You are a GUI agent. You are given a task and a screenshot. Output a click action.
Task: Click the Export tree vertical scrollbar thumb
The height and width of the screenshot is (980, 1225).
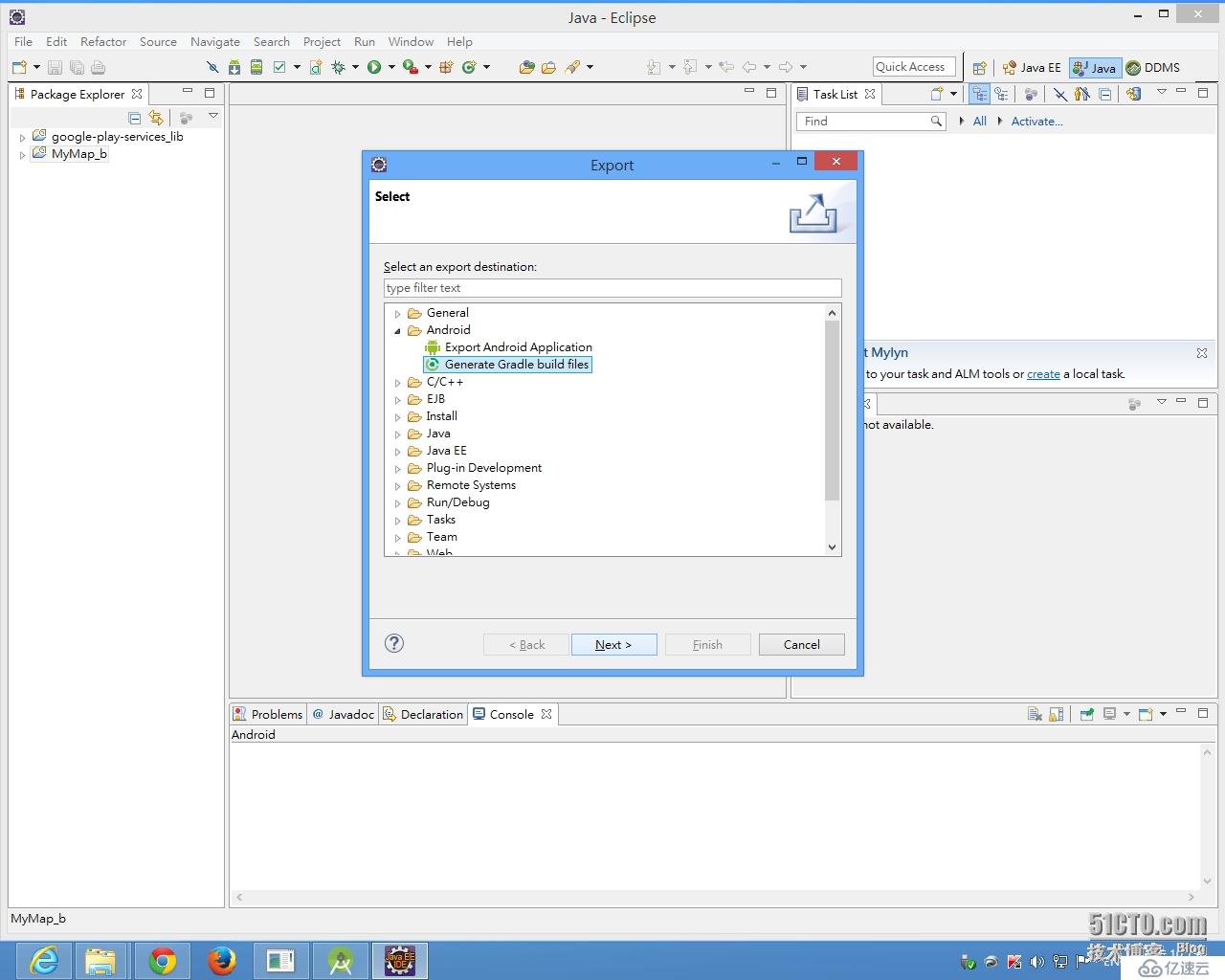pos(832,411)
